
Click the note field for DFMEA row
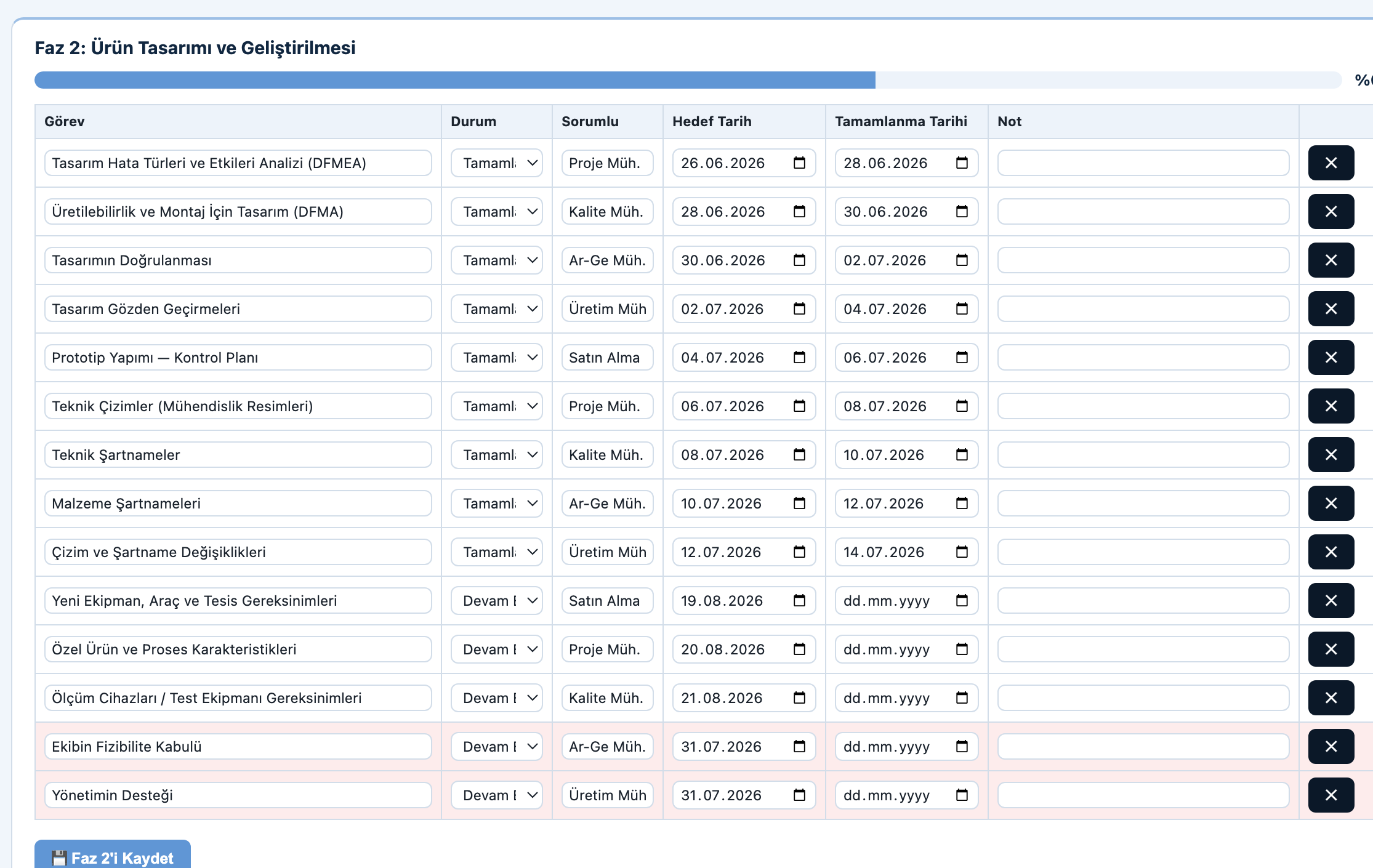coord(1143,163)
